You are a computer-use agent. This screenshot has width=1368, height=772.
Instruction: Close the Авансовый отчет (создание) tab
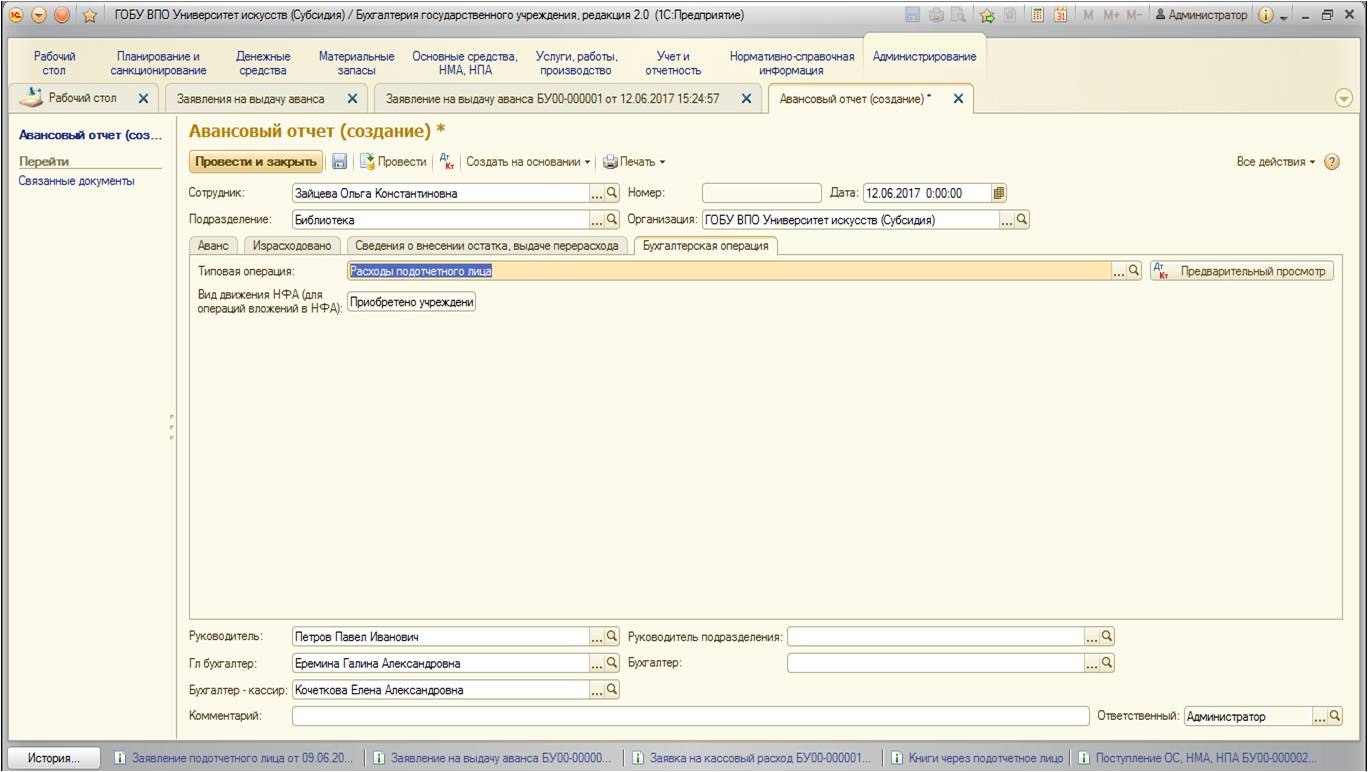[x=958, y=98]
